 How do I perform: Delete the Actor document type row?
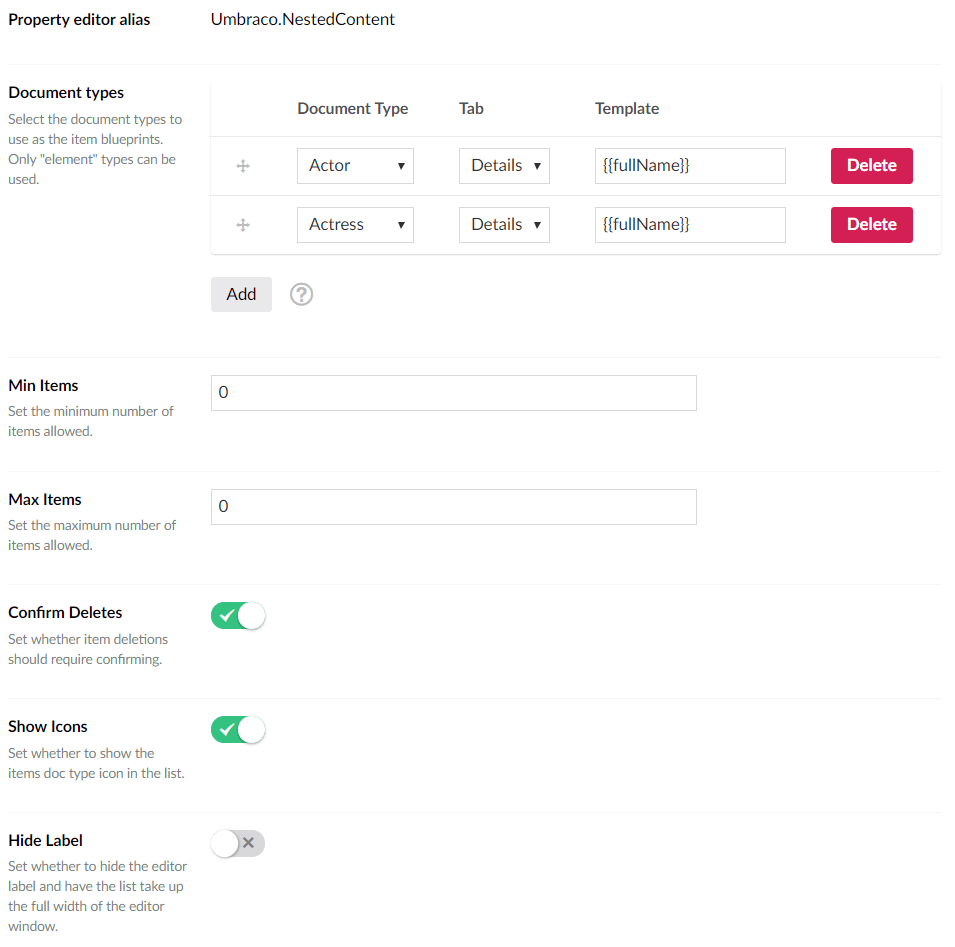(x=872, y=166)
